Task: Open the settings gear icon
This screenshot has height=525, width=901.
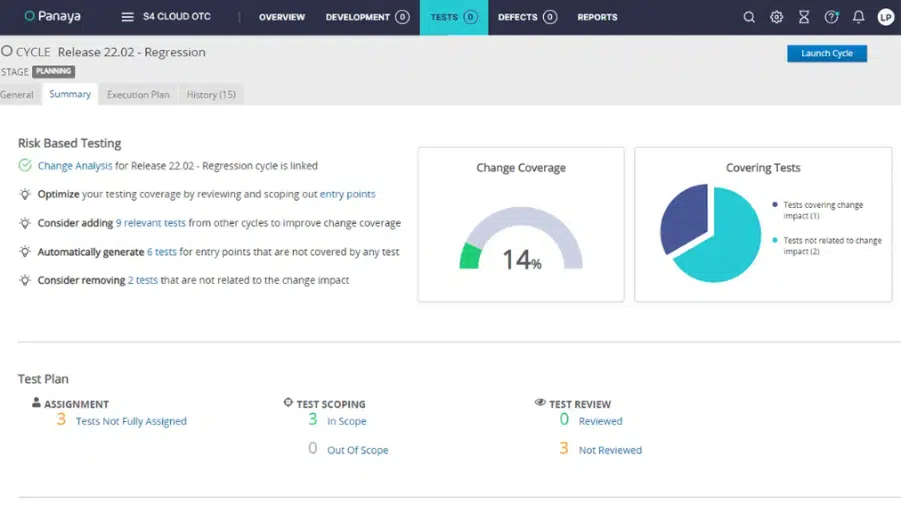Action: (x=776, y=17)
